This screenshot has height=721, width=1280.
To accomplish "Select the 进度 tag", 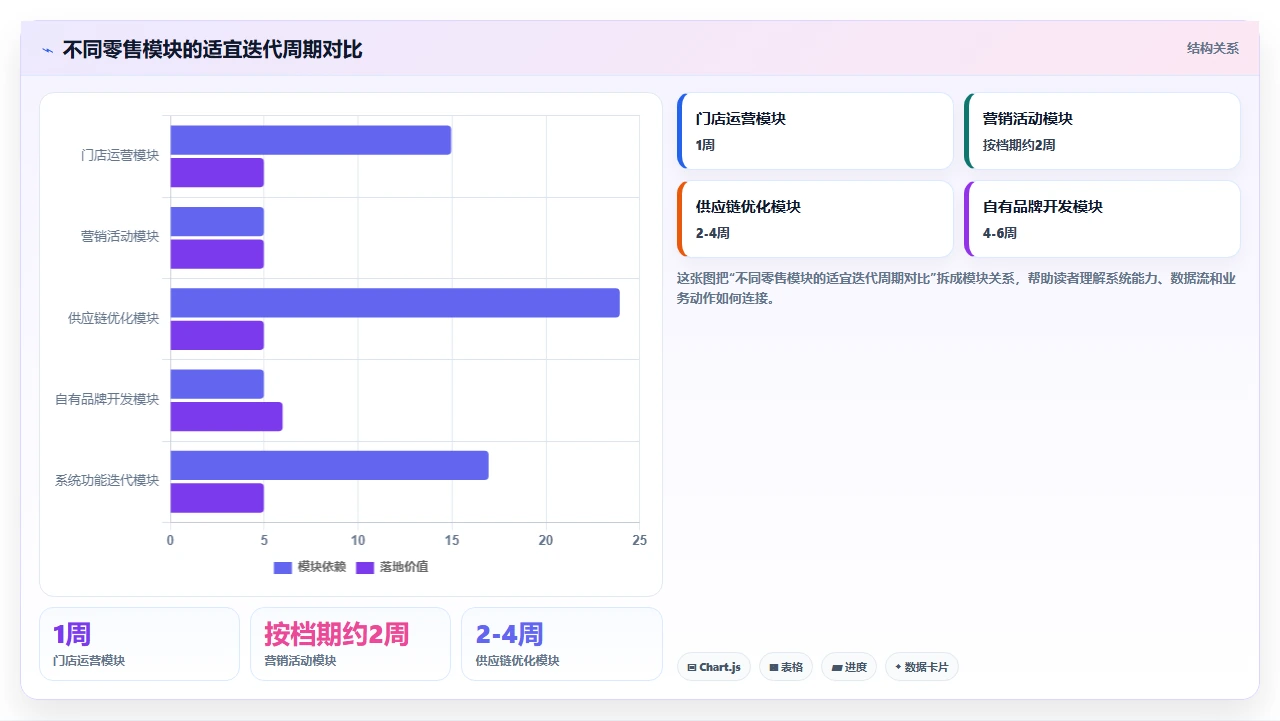I will click(849, 667).
